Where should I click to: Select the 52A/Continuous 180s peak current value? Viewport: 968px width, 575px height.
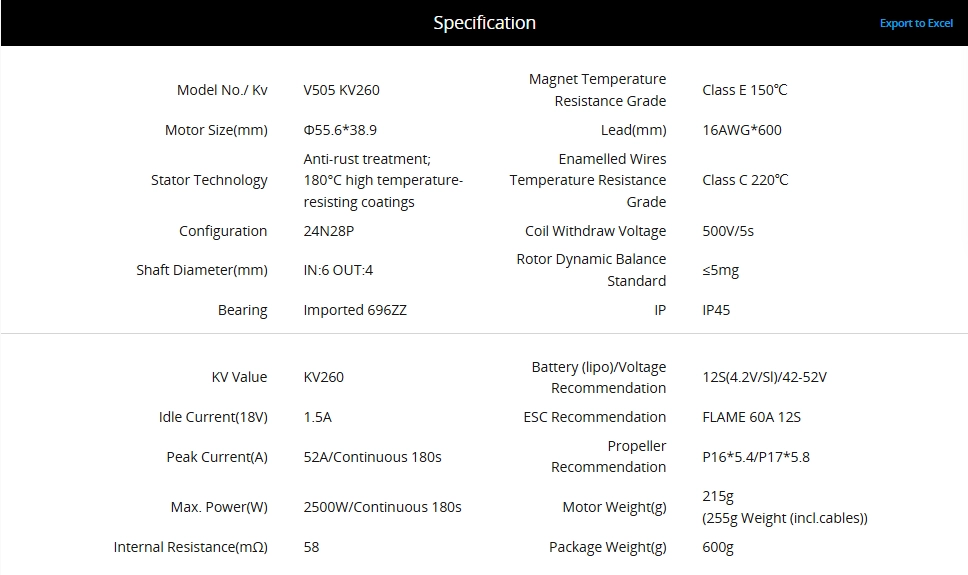click(x=372, y=457)
